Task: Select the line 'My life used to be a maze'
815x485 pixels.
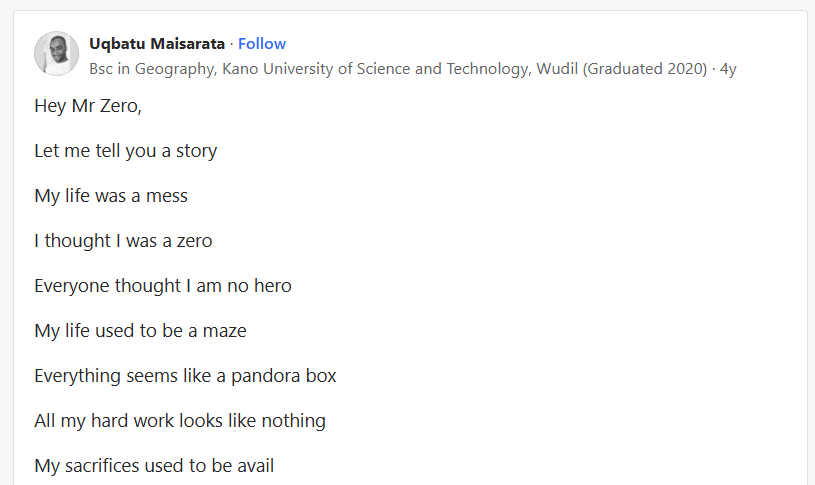Action: tap(140, 331)
